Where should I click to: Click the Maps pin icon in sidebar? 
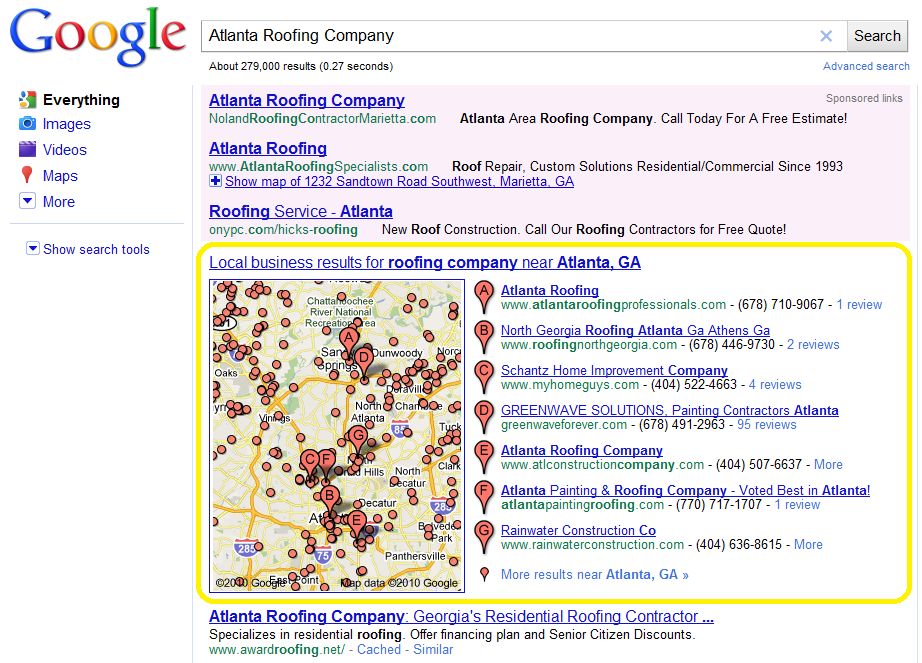tap(27, 175)
